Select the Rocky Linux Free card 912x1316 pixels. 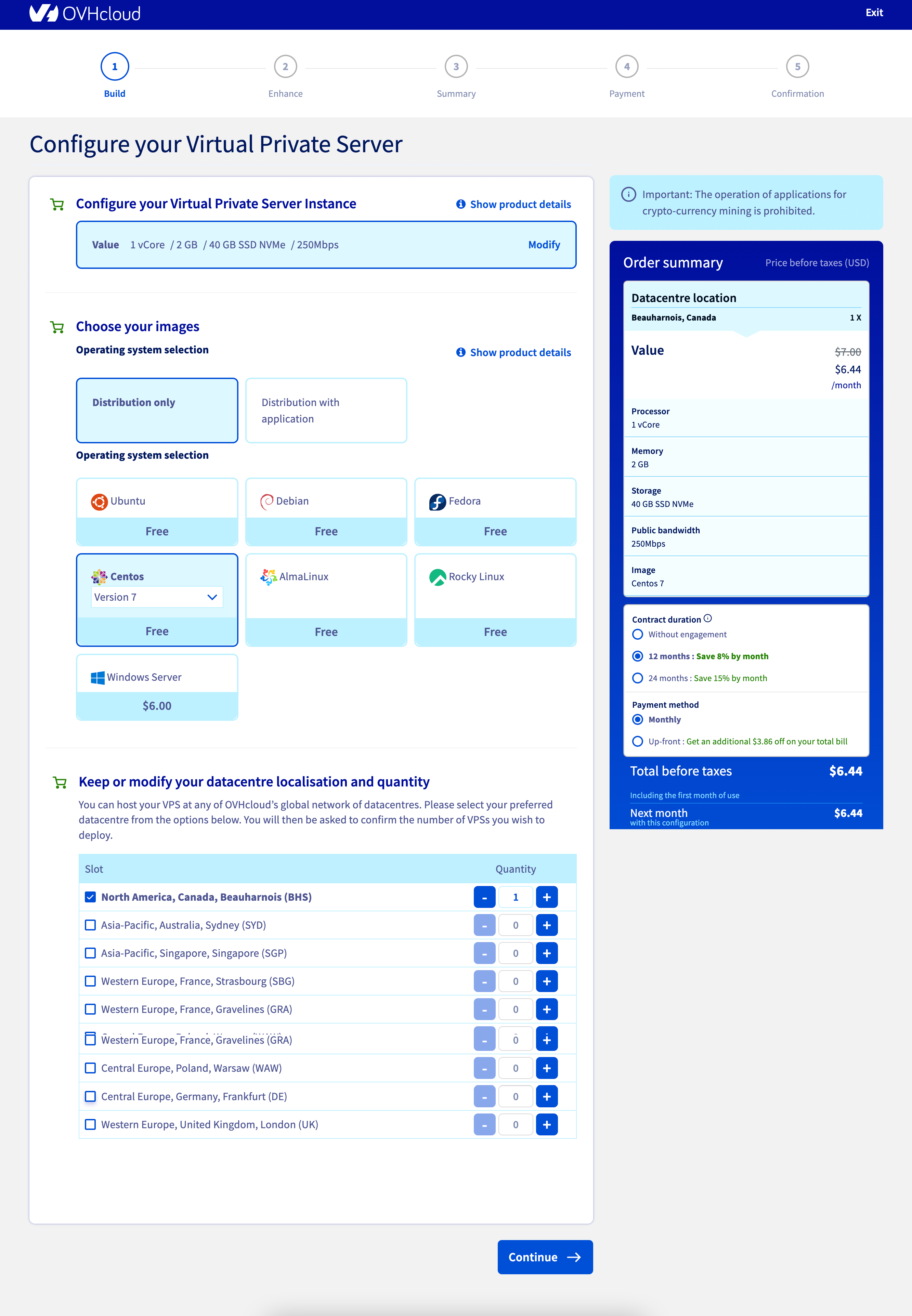495,600
